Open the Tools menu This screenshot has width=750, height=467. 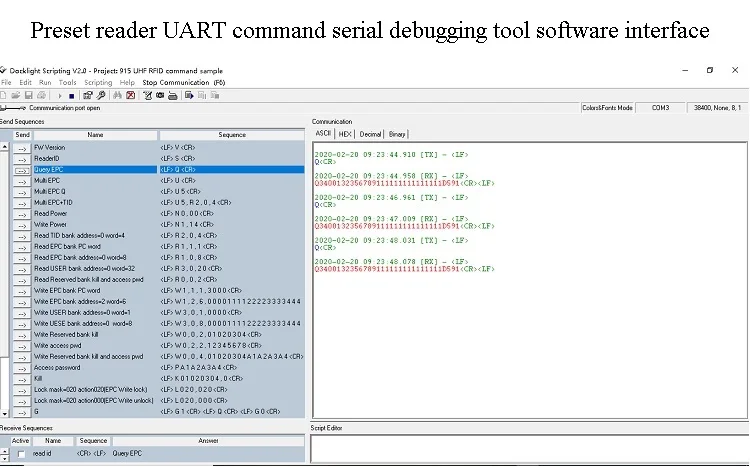pos(67,82)
